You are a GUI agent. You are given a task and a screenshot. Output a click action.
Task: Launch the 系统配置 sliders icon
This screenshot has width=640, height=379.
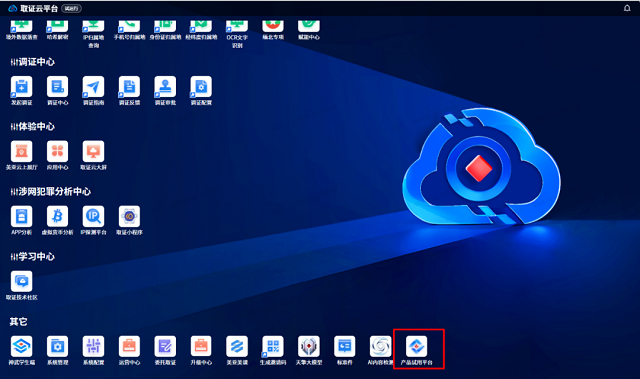click(x=93, y=346)
